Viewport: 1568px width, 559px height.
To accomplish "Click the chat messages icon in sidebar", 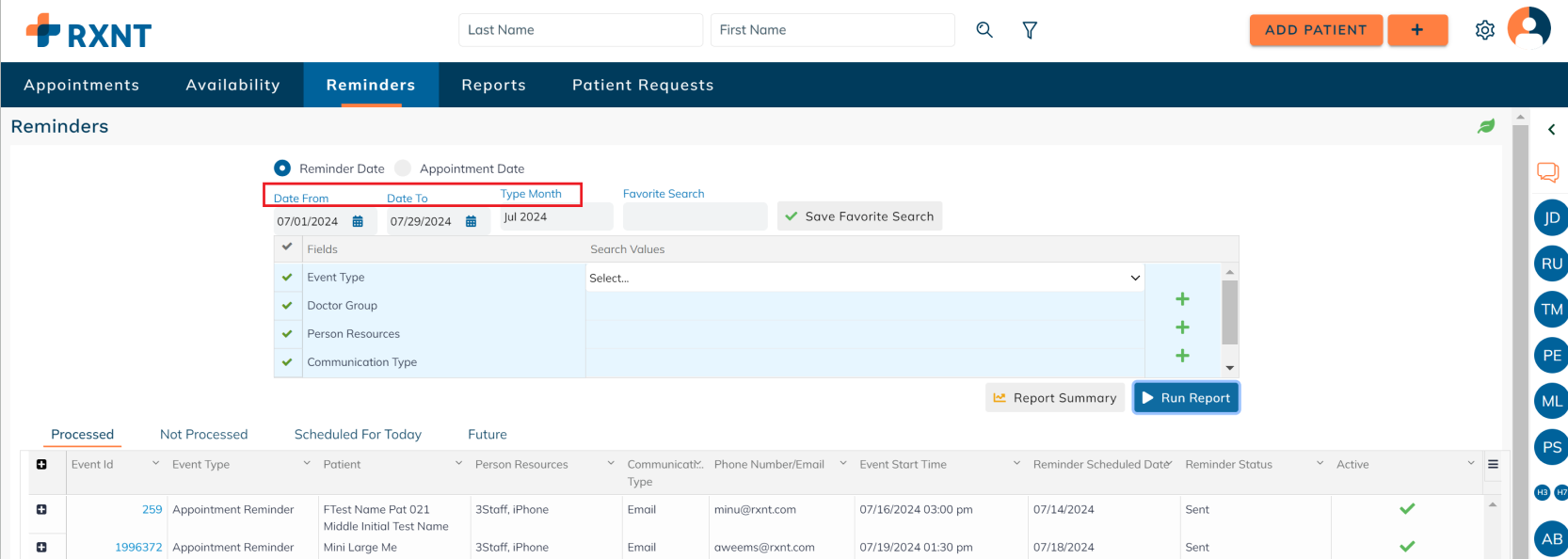I will (1547, 172).
